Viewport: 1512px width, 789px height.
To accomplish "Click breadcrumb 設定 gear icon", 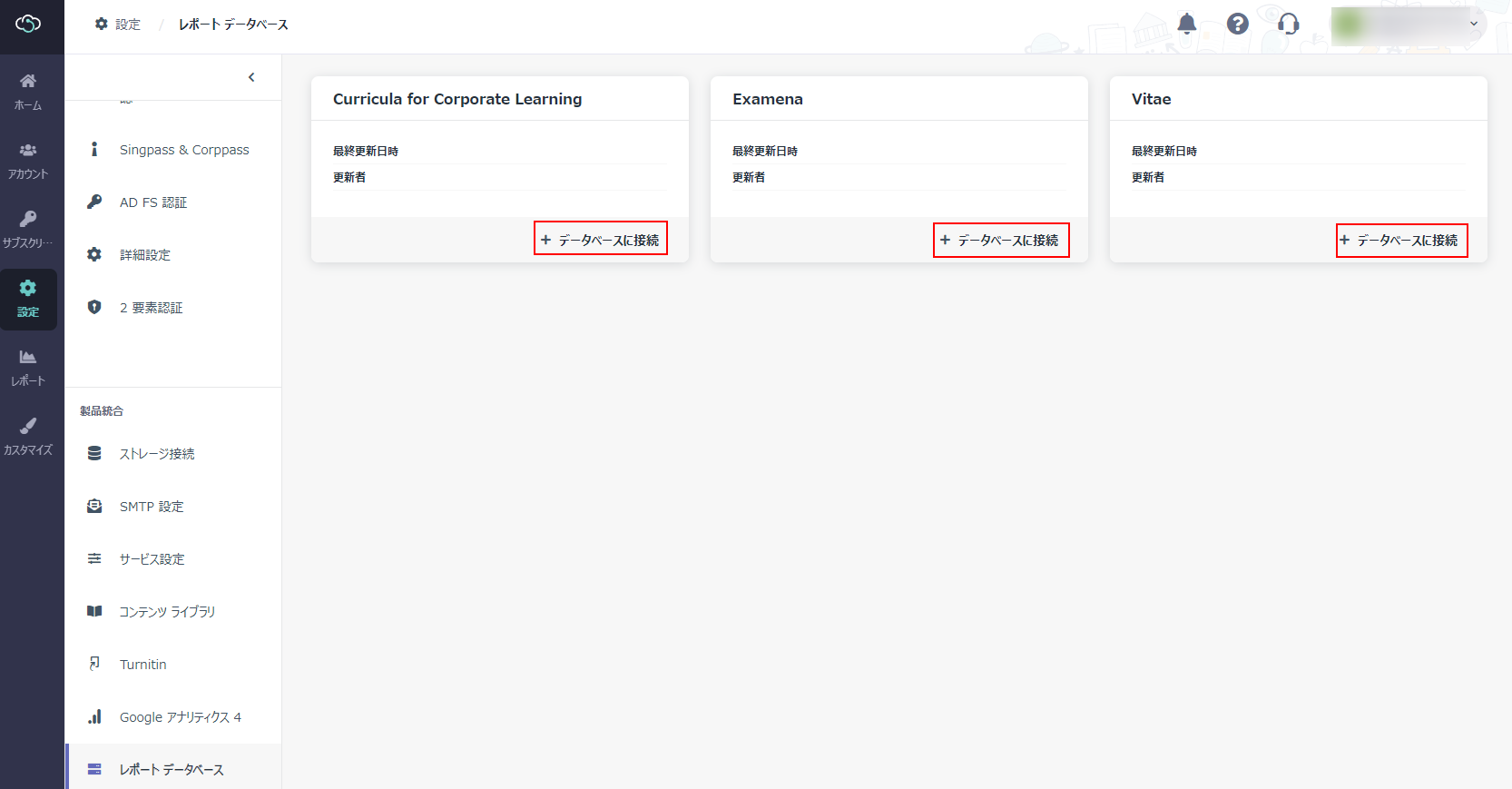I will pyautogui.click(x=102, y=24).
